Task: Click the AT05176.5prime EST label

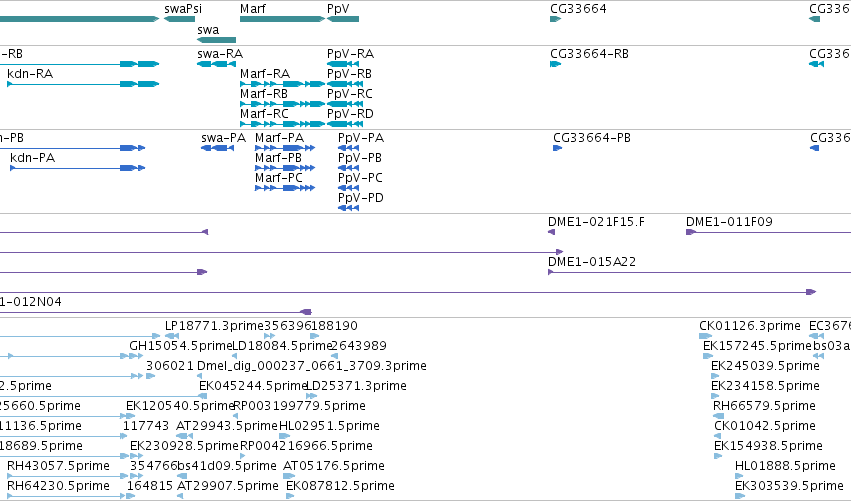Action: (x=334, y=467)
